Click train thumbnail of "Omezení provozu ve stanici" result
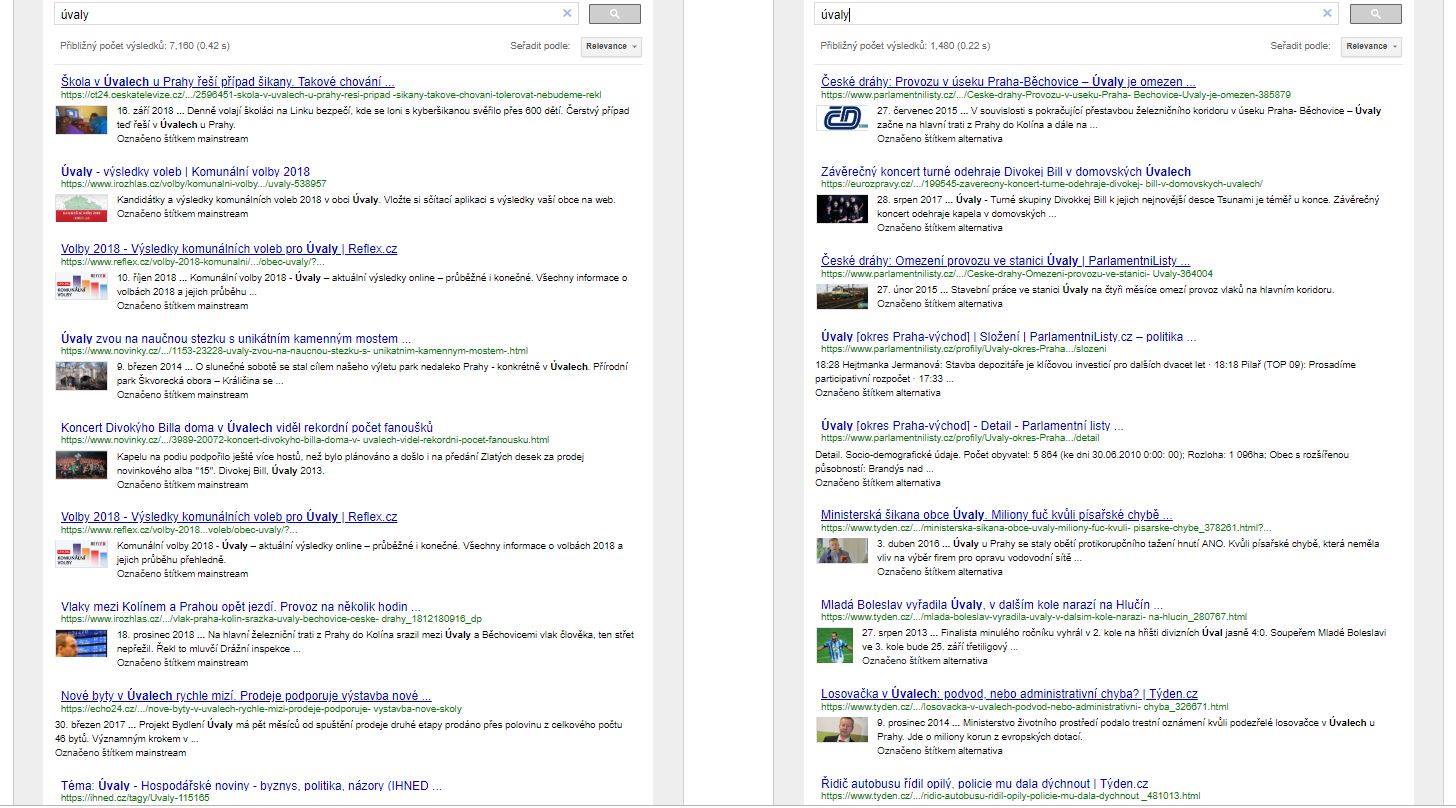This screenshot has width=1456, height=808. pyautogui.click(x=842, y=297)
